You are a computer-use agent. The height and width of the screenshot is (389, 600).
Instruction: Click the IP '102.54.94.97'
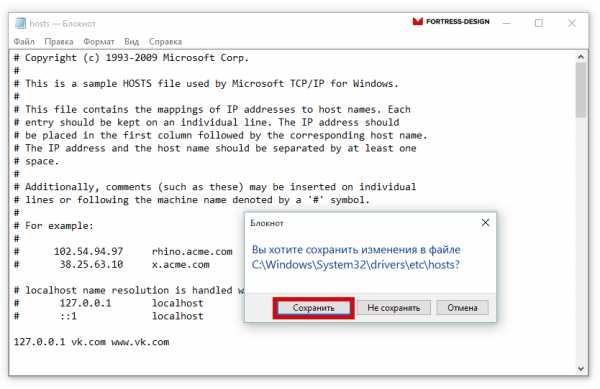[x=88, y=252]
